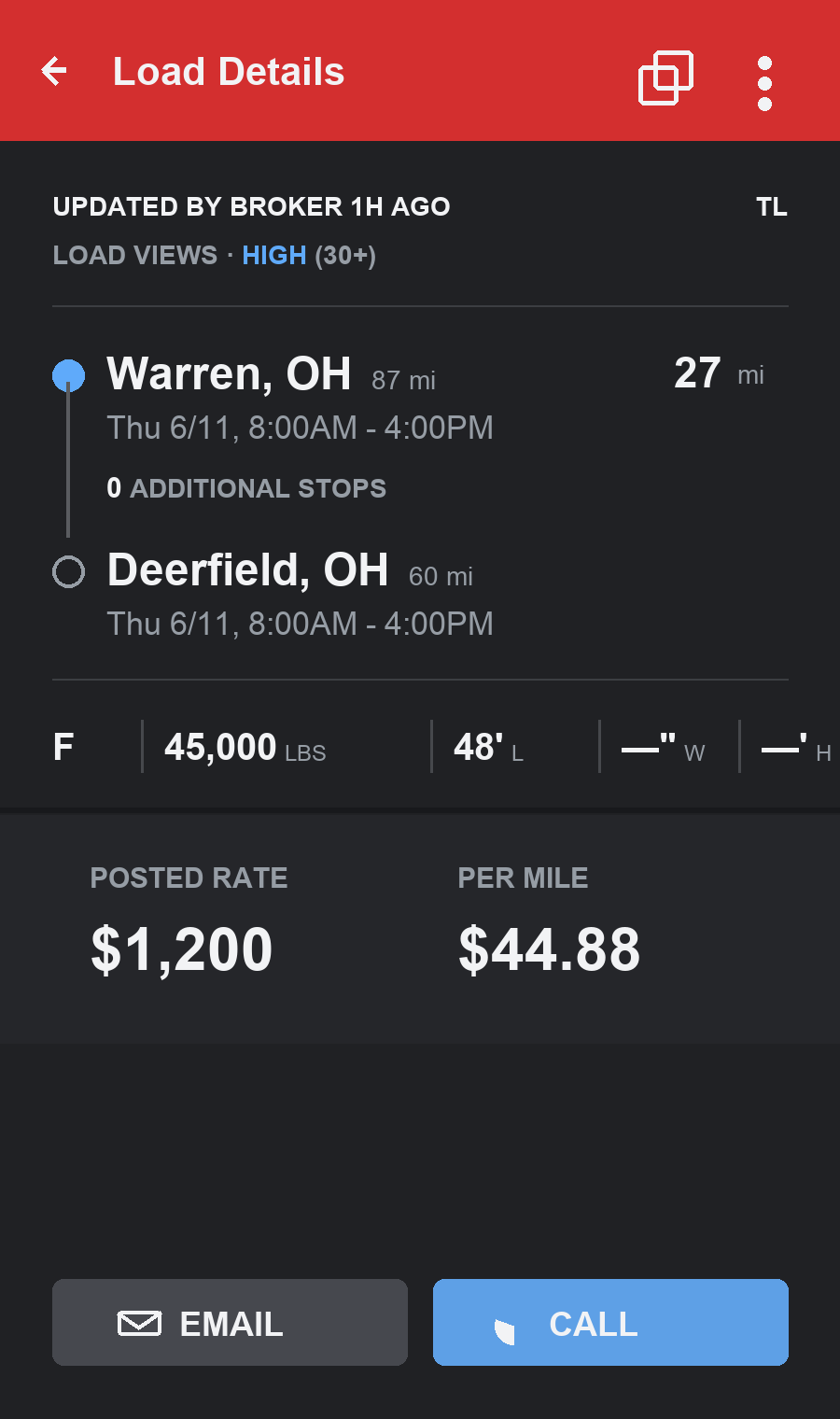Tap the envelope icon on Email button
The image size is (840, 1419).
(x=139, y=1323)
